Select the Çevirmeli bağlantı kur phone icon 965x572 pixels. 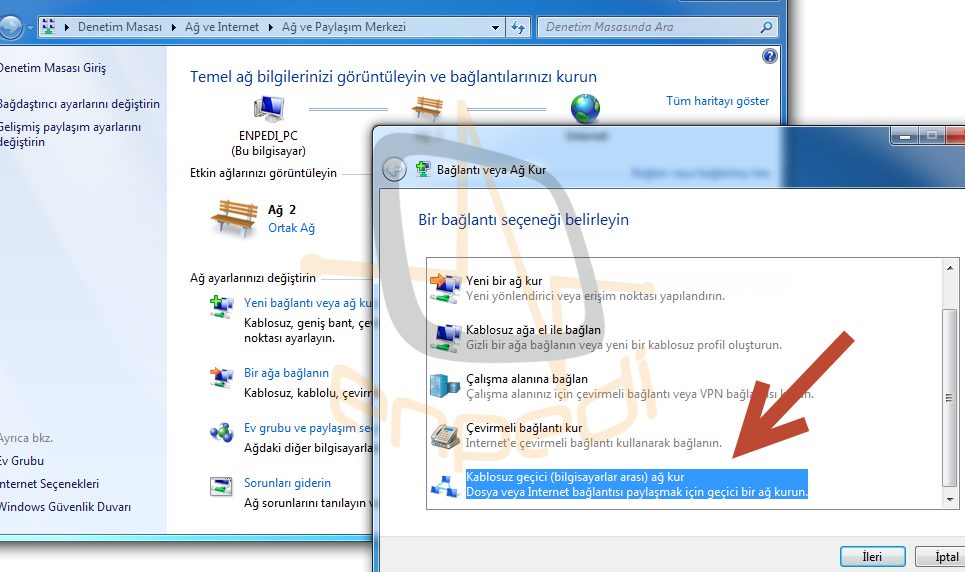445,435
